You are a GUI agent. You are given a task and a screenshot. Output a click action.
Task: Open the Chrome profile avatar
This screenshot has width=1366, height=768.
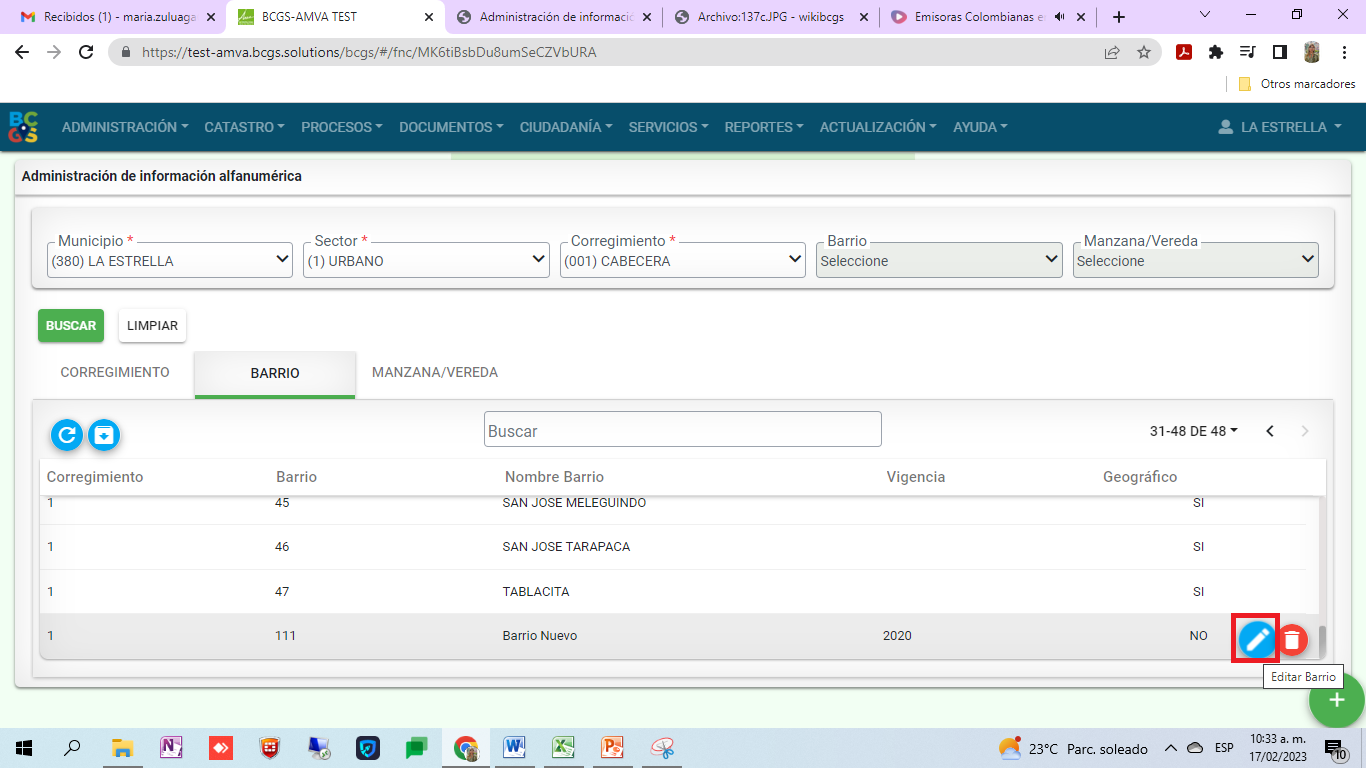pyautogui.click(x=1311, y=52)
